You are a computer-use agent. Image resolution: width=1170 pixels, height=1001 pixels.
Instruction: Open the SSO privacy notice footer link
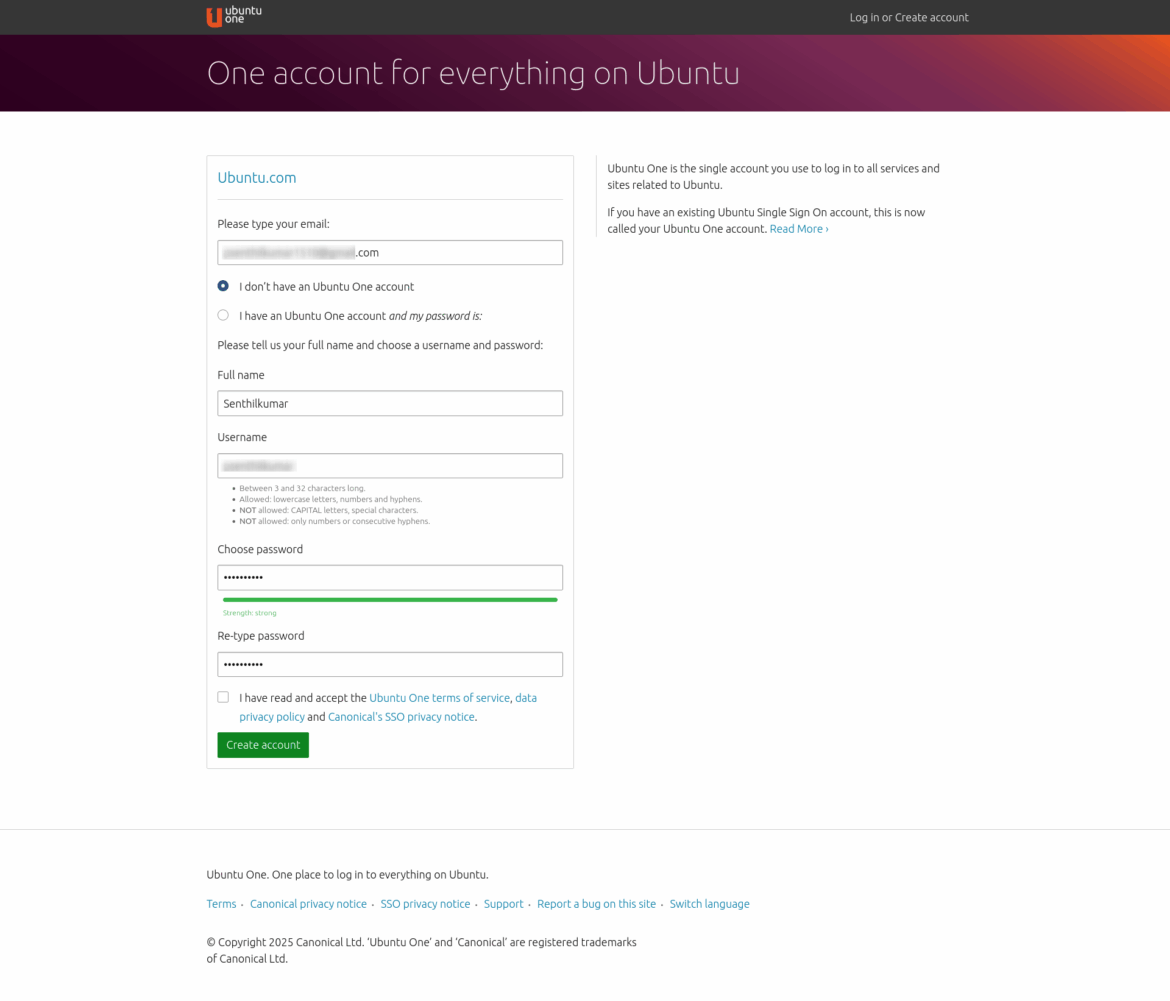[425, 903]
